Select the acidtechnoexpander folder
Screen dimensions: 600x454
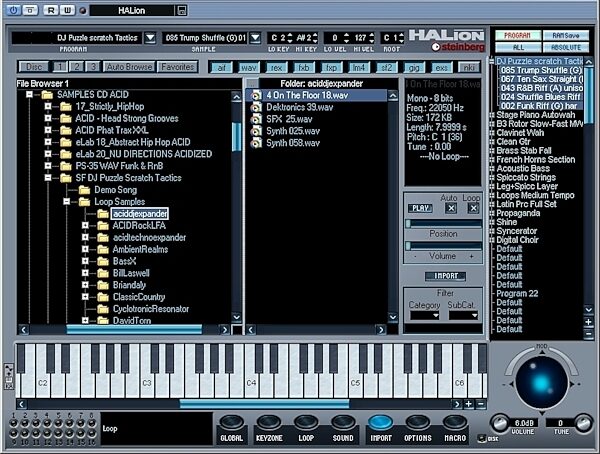pos(149,237)
